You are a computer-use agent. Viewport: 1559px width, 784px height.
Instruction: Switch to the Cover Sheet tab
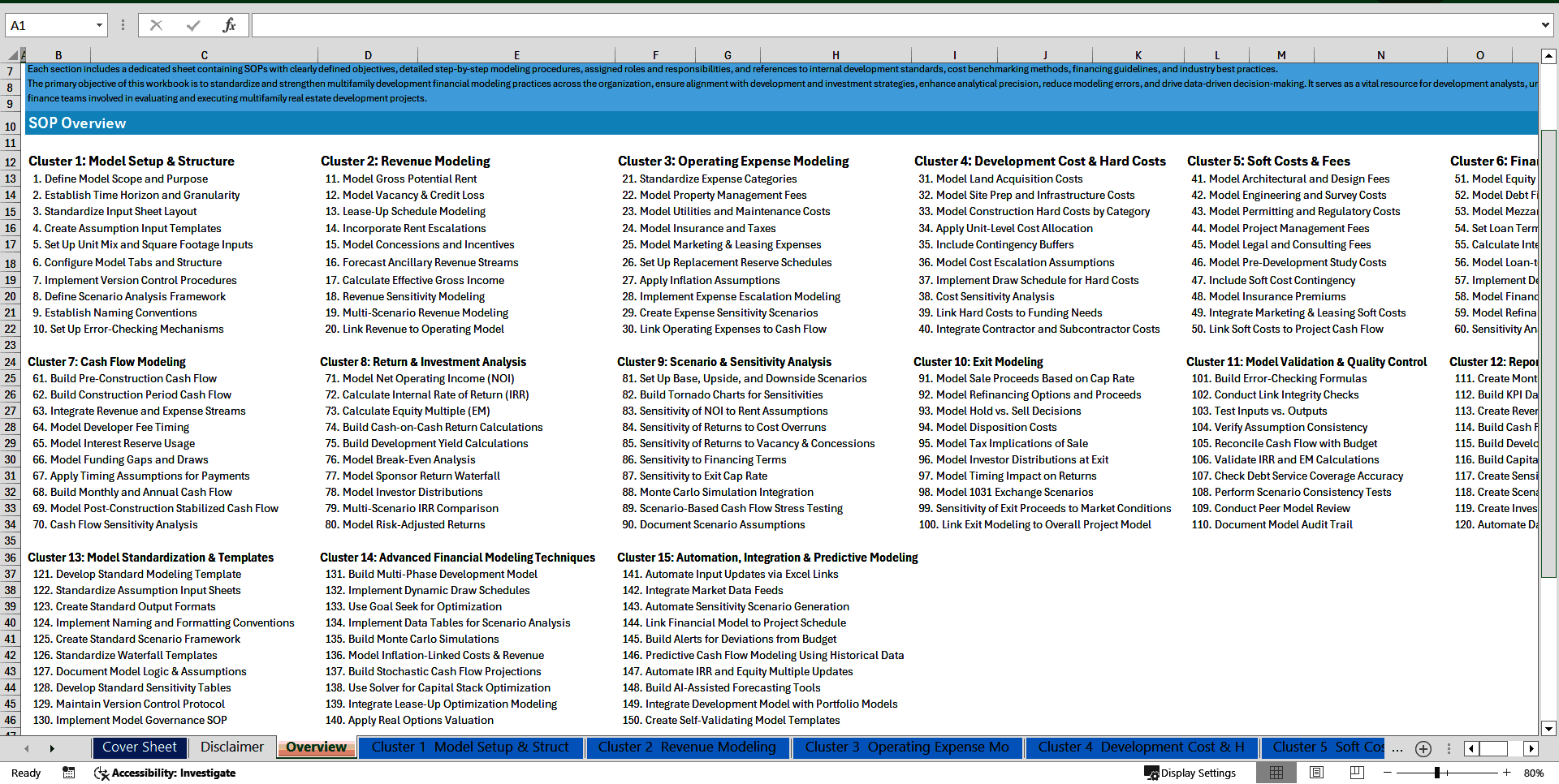coord(139,747)
